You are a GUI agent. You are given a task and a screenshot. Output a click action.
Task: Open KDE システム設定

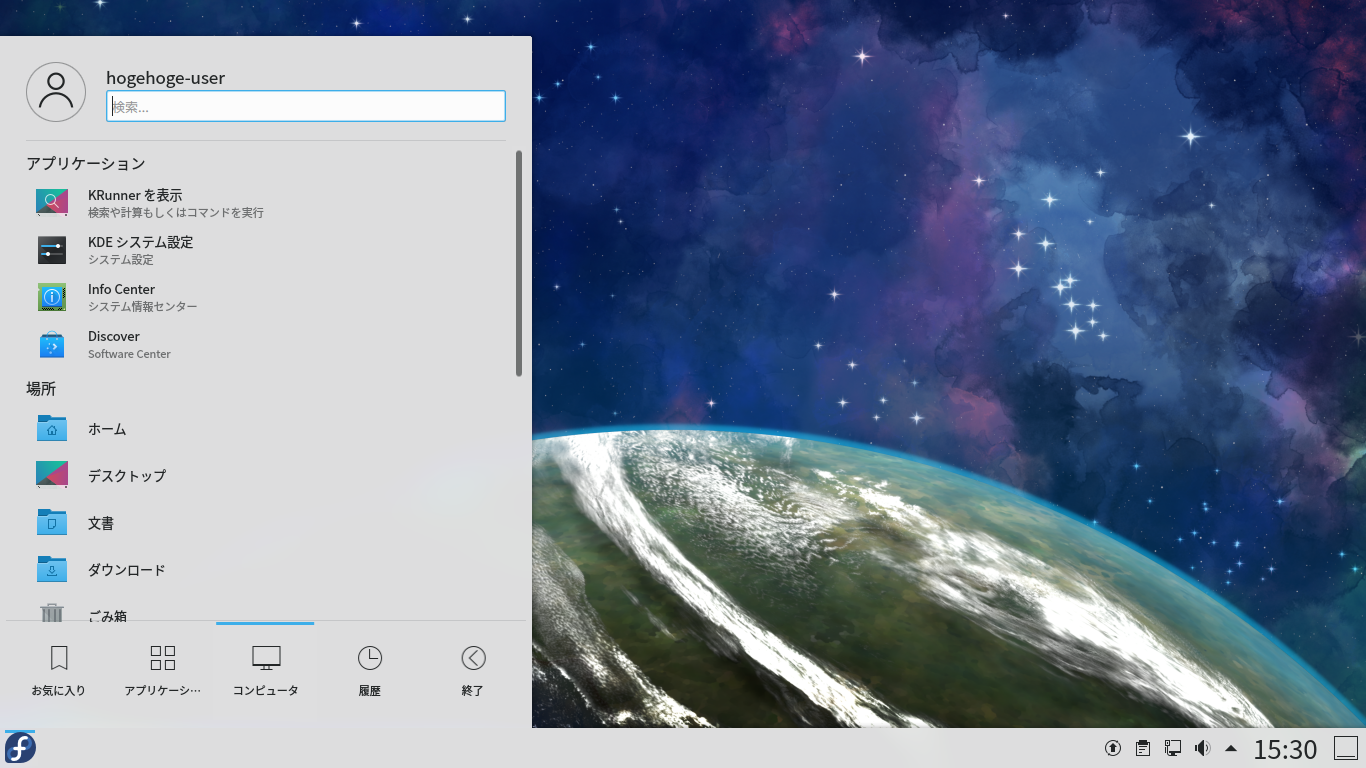tap(268, 250)
